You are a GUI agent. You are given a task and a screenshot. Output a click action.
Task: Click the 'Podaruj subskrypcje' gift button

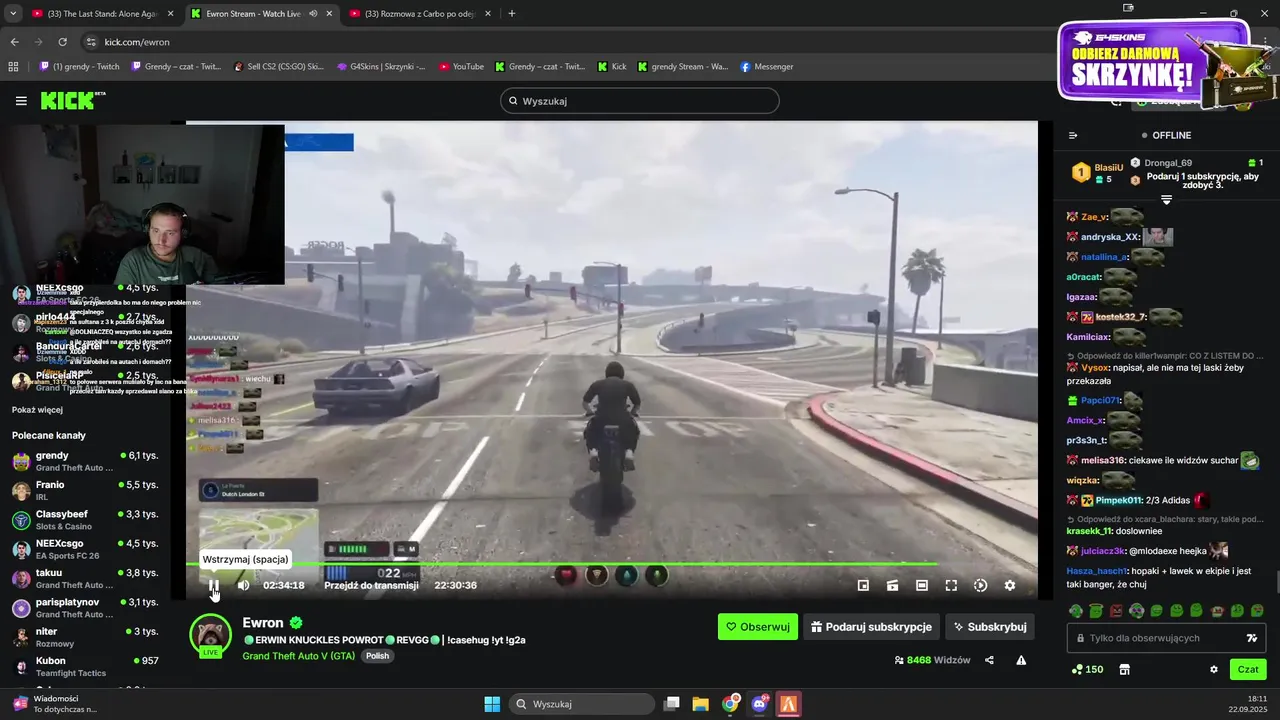tap(871, 627)
